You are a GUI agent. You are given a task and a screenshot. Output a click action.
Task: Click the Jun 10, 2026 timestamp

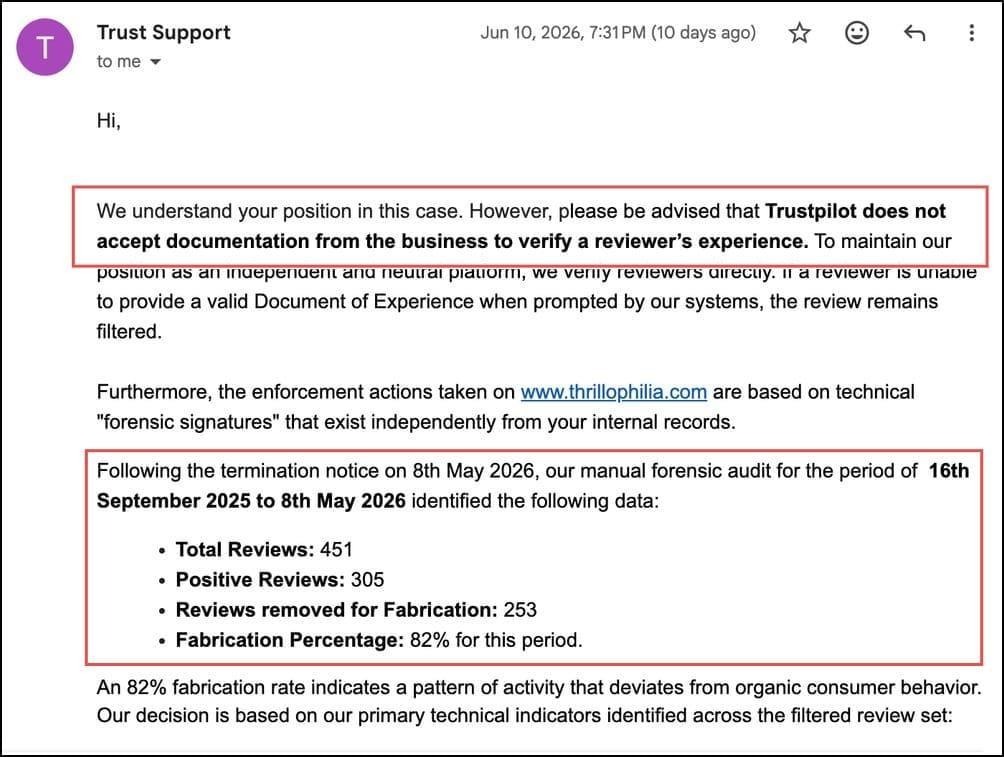click(x=618, y=33)
